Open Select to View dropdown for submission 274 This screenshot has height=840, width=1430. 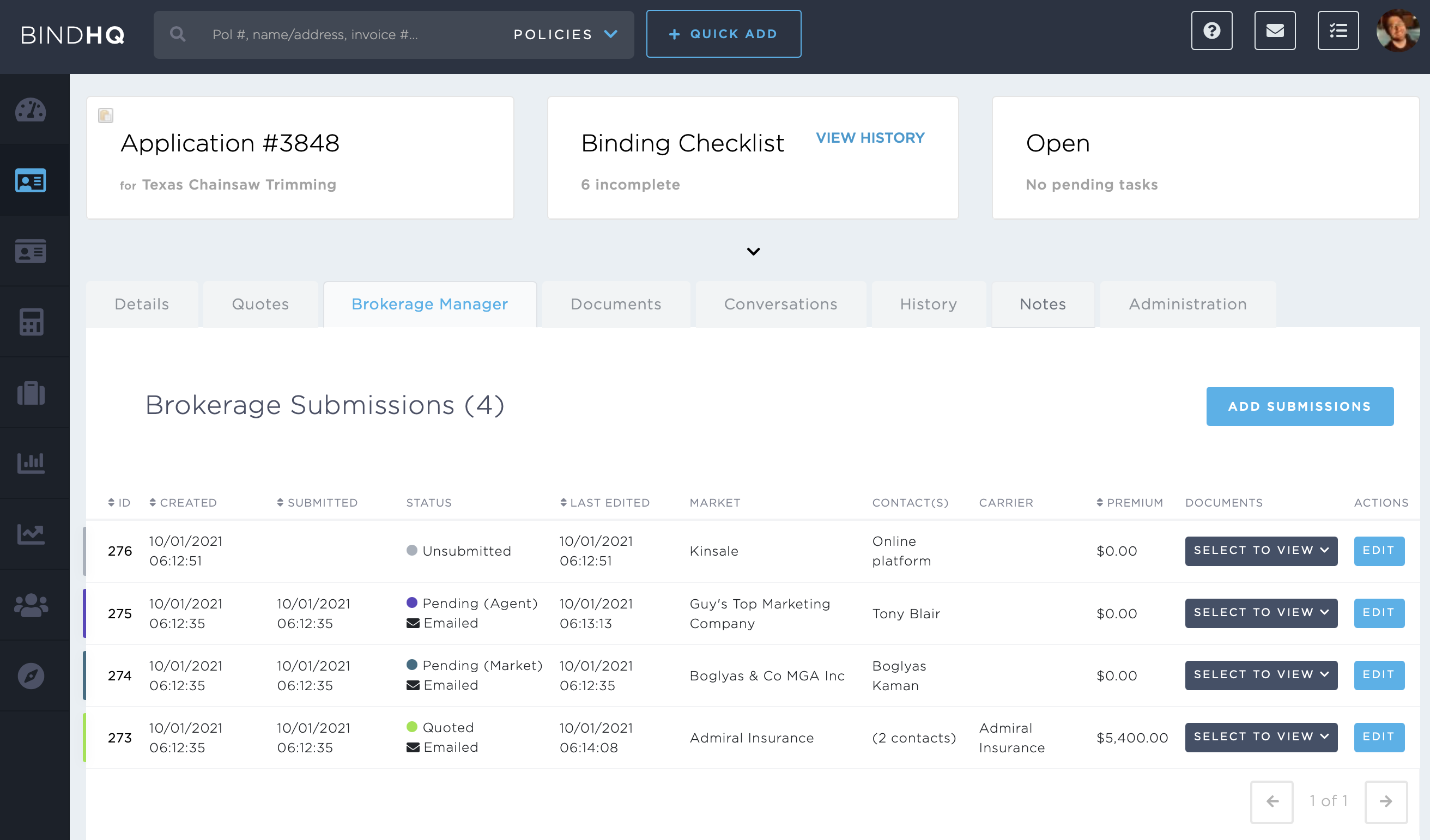coord(1261,675)
